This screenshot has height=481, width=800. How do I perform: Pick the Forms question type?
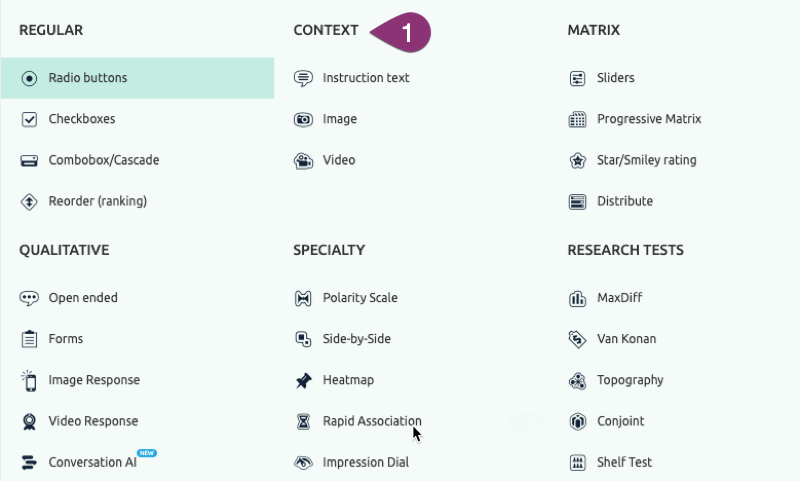[x=65, y=339]
